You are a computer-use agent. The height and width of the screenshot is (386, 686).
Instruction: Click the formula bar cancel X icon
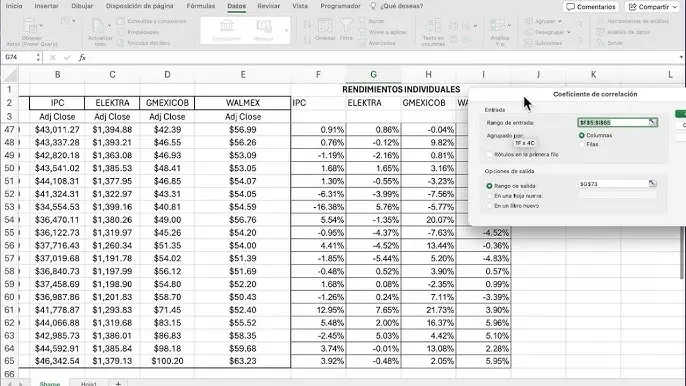point(52,57)
